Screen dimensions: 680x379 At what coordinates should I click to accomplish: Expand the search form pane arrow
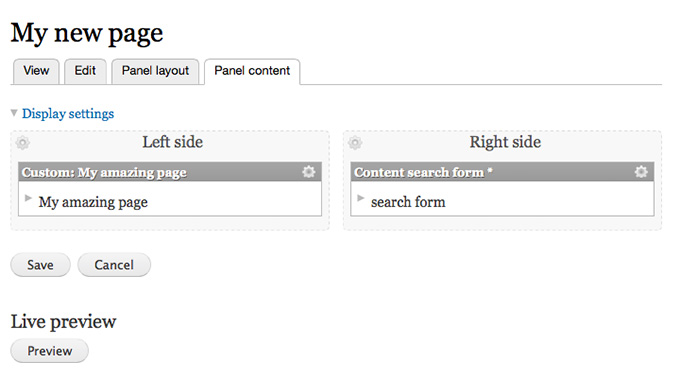point(360,198)
